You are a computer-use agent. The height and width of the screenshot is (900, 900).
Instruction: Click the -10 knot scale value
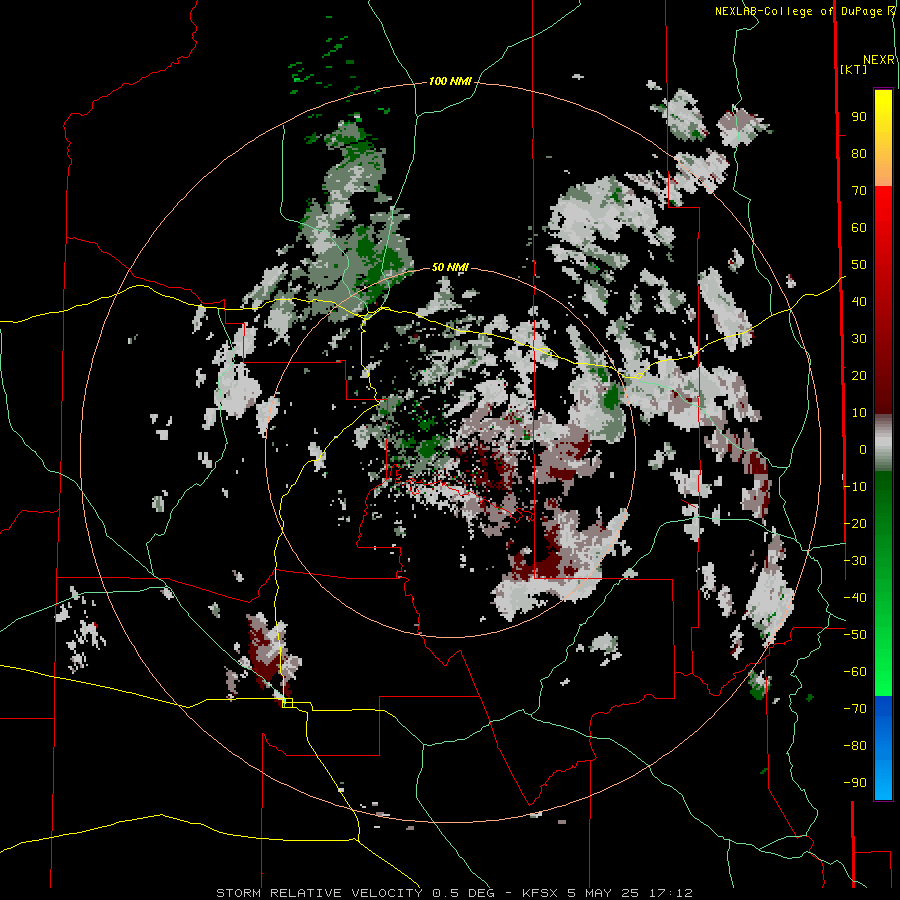pyautogui.click(x=855, y=487)
